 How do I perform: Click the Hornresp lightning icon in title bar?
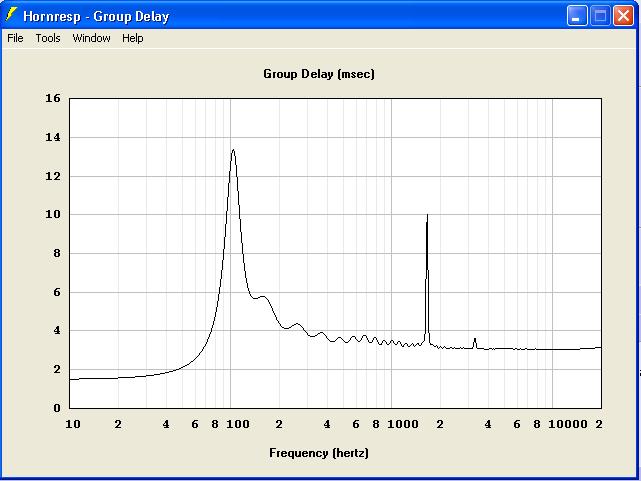click(11, 15)
